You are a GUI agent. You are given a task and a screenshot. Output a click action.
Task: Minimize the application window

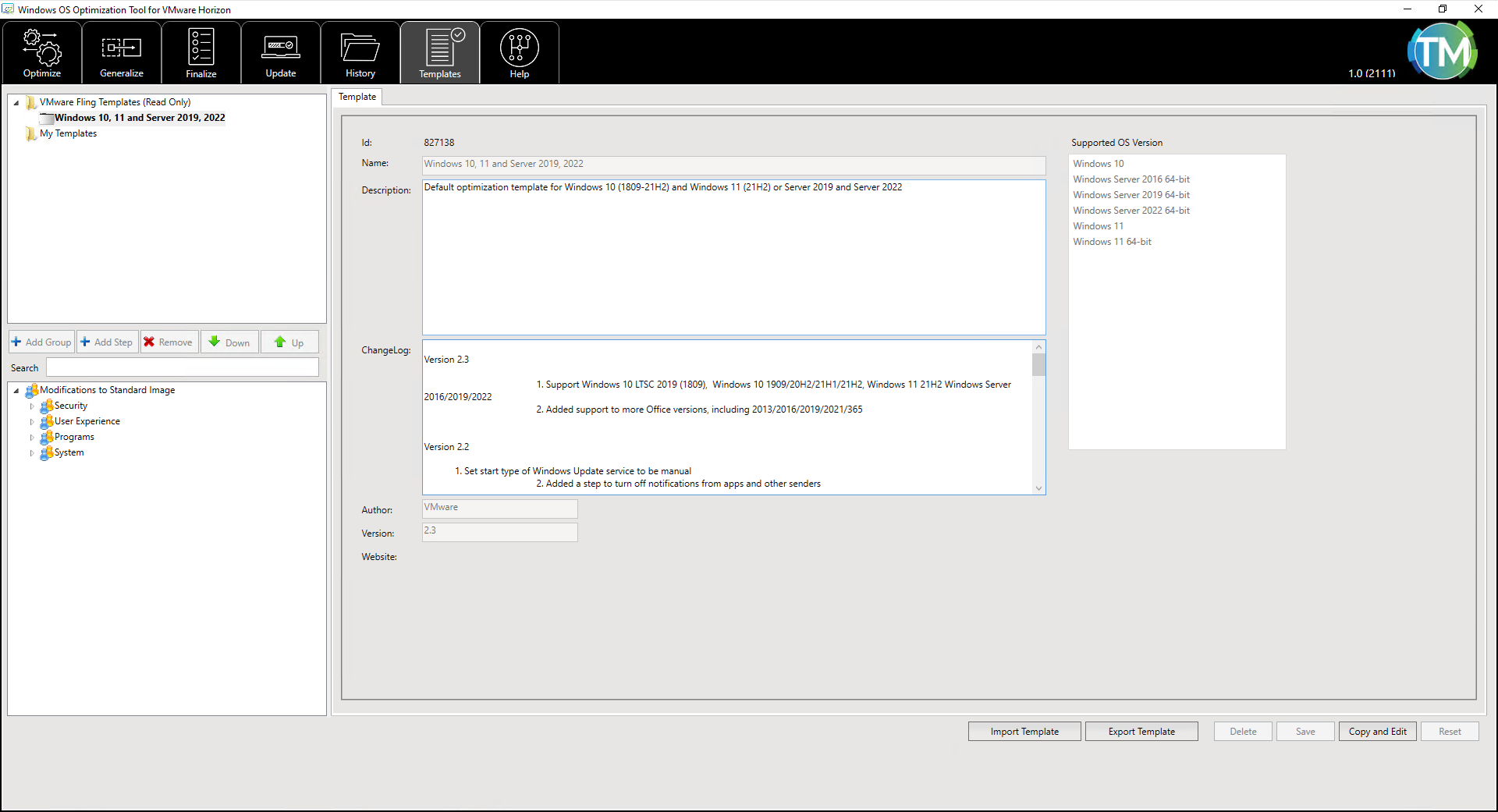point(1407,9)
